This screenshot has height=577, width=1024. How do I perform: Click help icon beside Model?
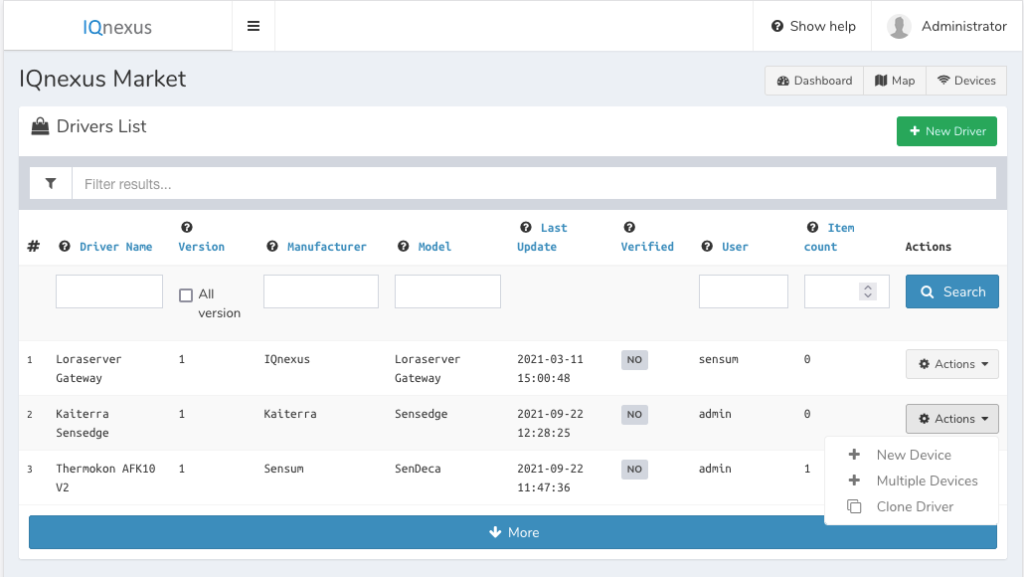[x=404, y=246]
